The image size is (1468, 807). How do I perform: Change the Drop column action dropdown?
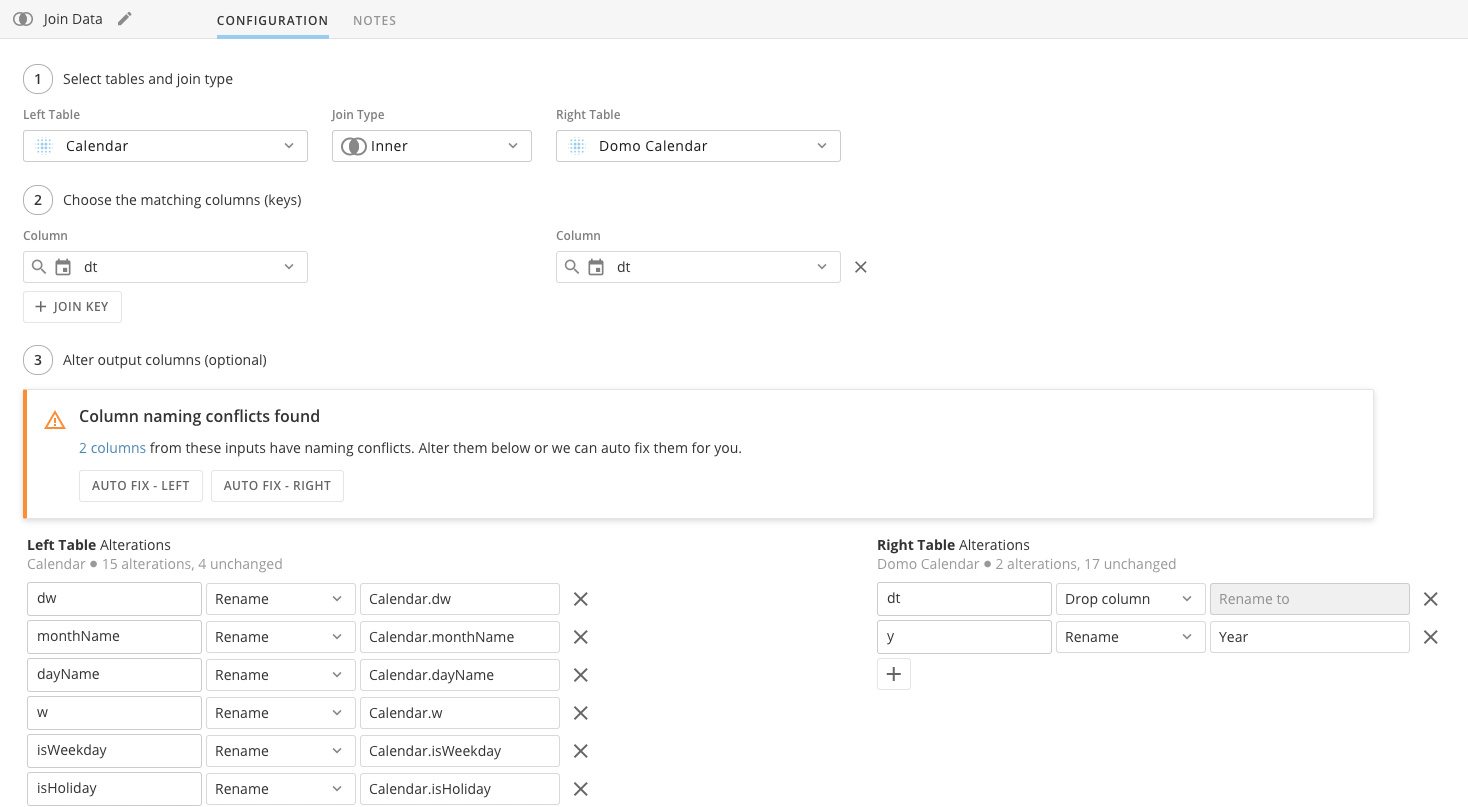click(x=1129, y=599)
